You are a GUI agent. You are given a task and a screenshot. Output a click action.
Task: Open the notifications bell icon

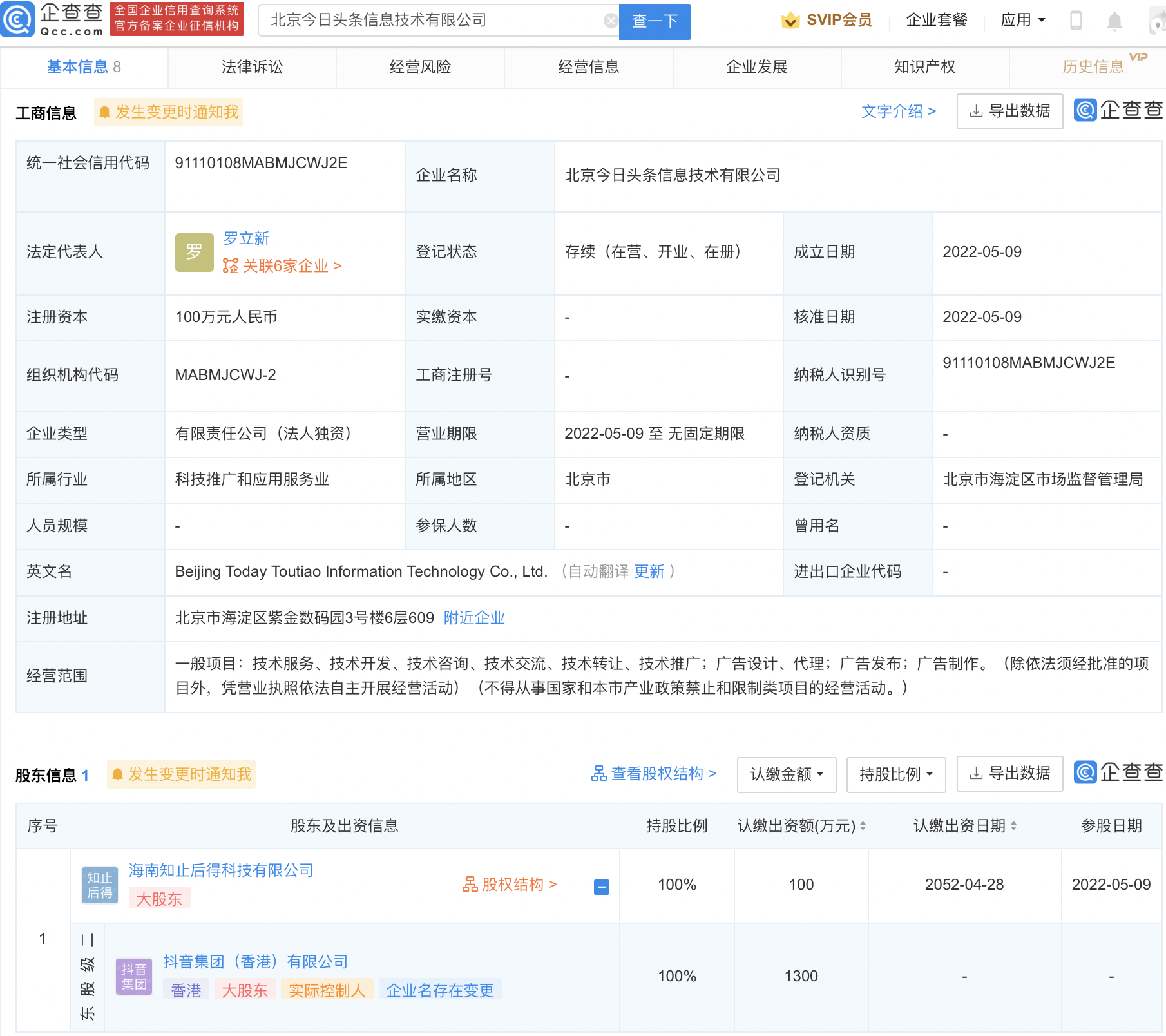(x=1114, y=21)
